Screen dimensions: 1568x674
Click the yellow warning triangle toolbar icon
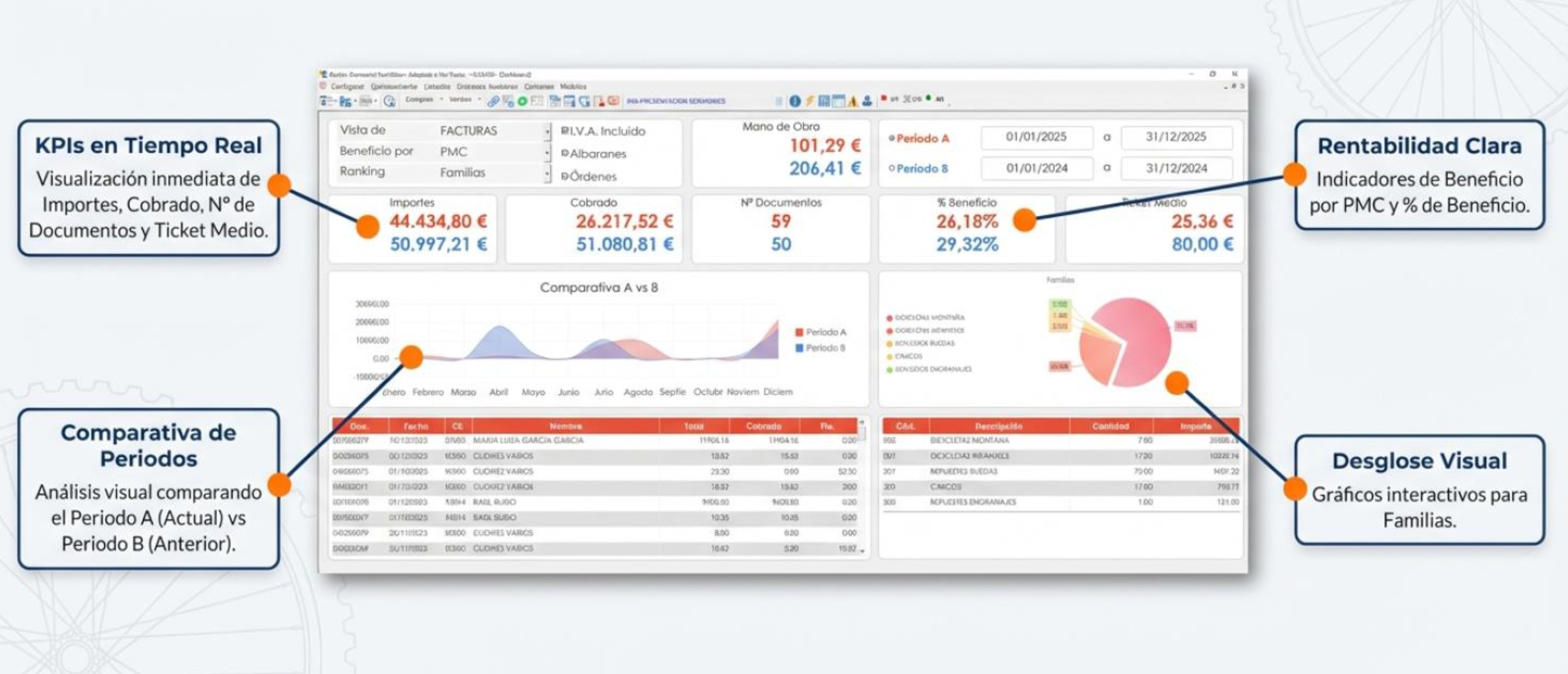click(x=852, y=101)
